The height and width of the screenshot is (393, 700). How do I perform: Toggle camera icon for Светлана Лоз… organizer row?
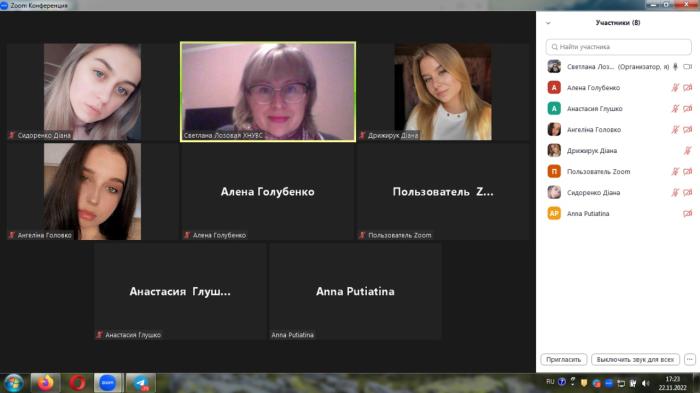688,67
